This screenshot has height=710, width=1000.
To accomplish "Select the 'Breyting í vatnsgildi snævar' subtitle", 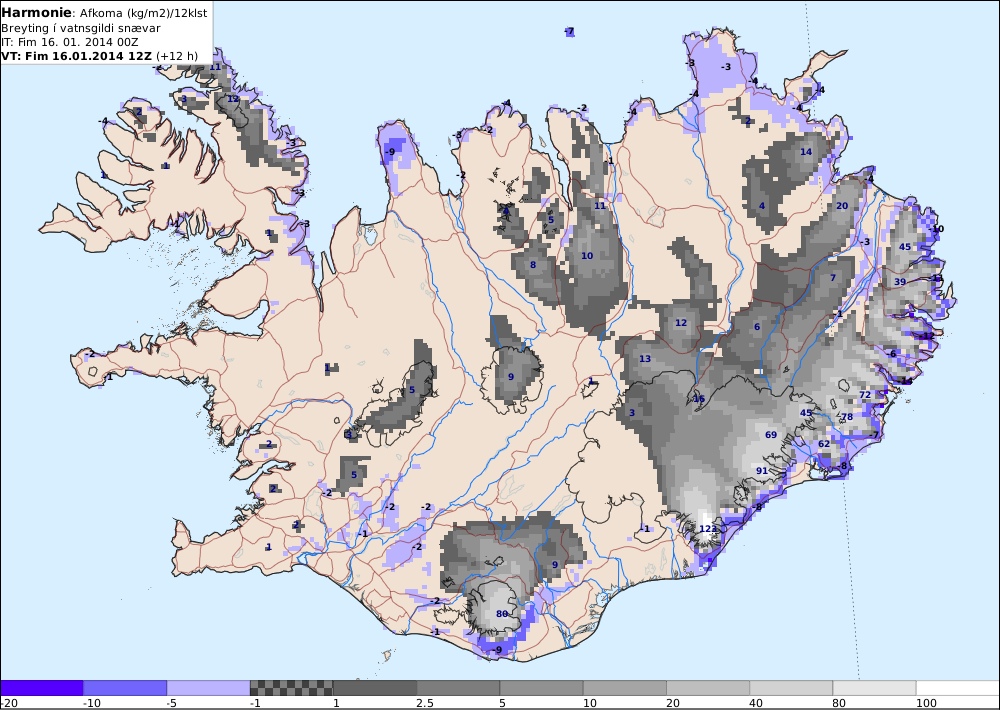I will (80, 28).
